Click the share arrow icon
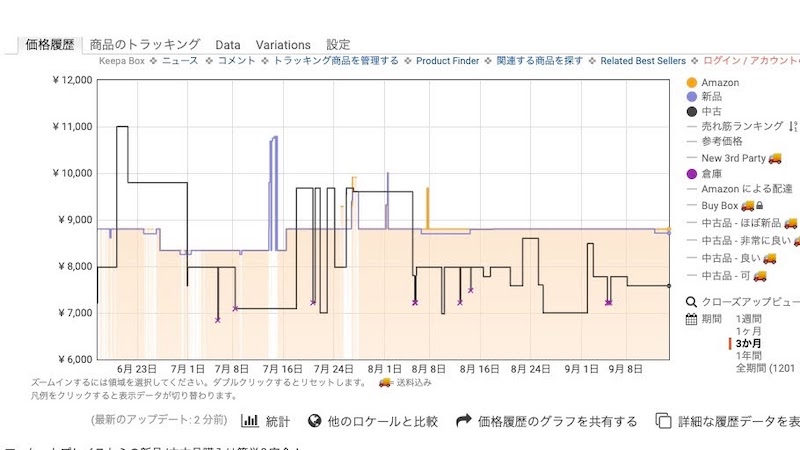Viewport: 800px width, 450px height. point(463,420)
